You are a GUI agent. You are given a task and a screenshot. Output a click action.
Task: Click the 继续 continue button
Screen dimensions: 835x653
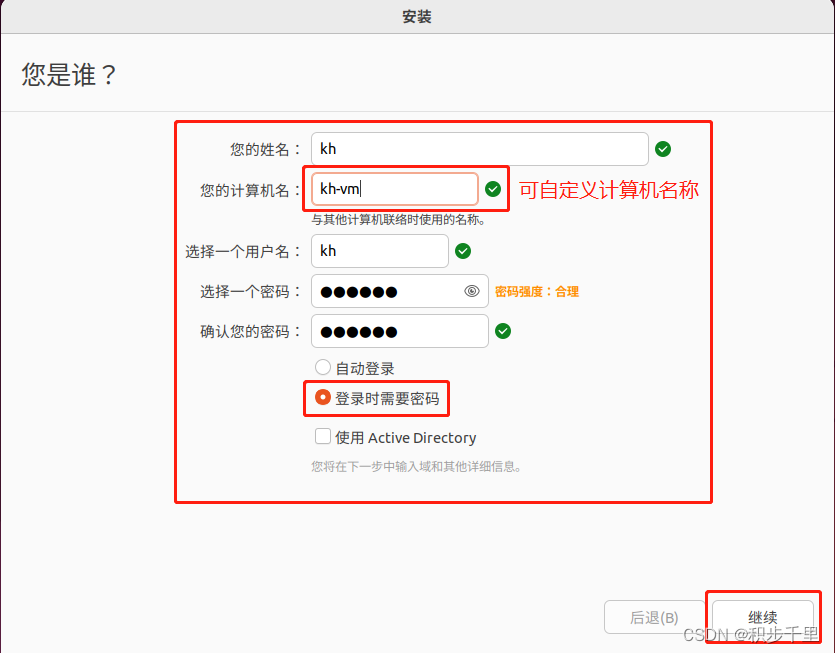coord(763,617)
